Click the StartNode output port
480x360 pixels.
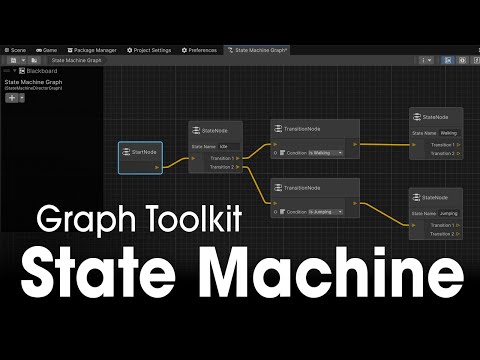point(157,167)
